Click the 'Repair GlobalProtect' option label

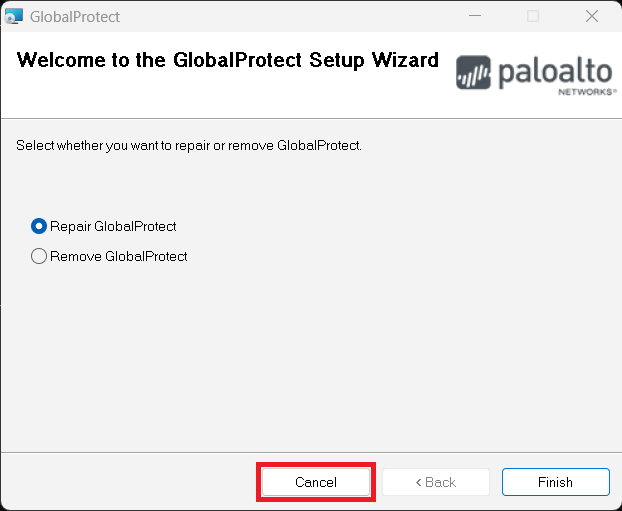point(113,226)
